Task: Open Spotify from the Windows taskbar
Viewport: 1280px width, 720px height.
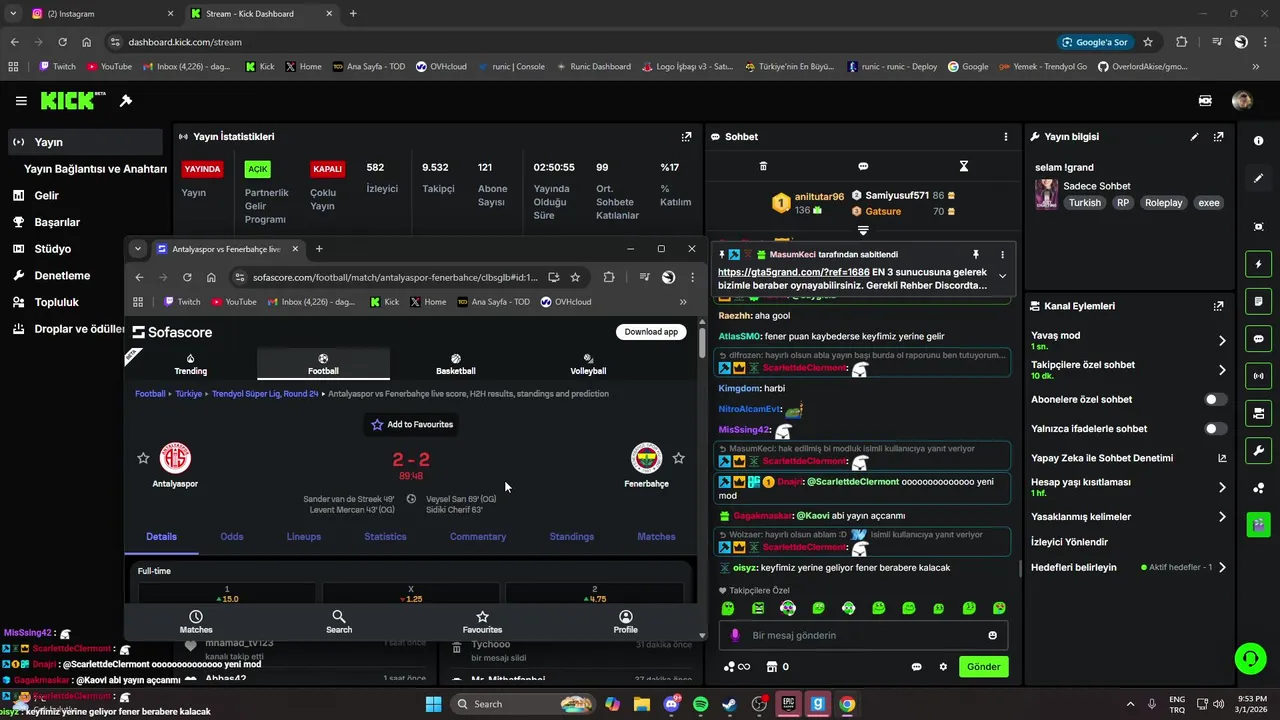Action: click(701, 704)
